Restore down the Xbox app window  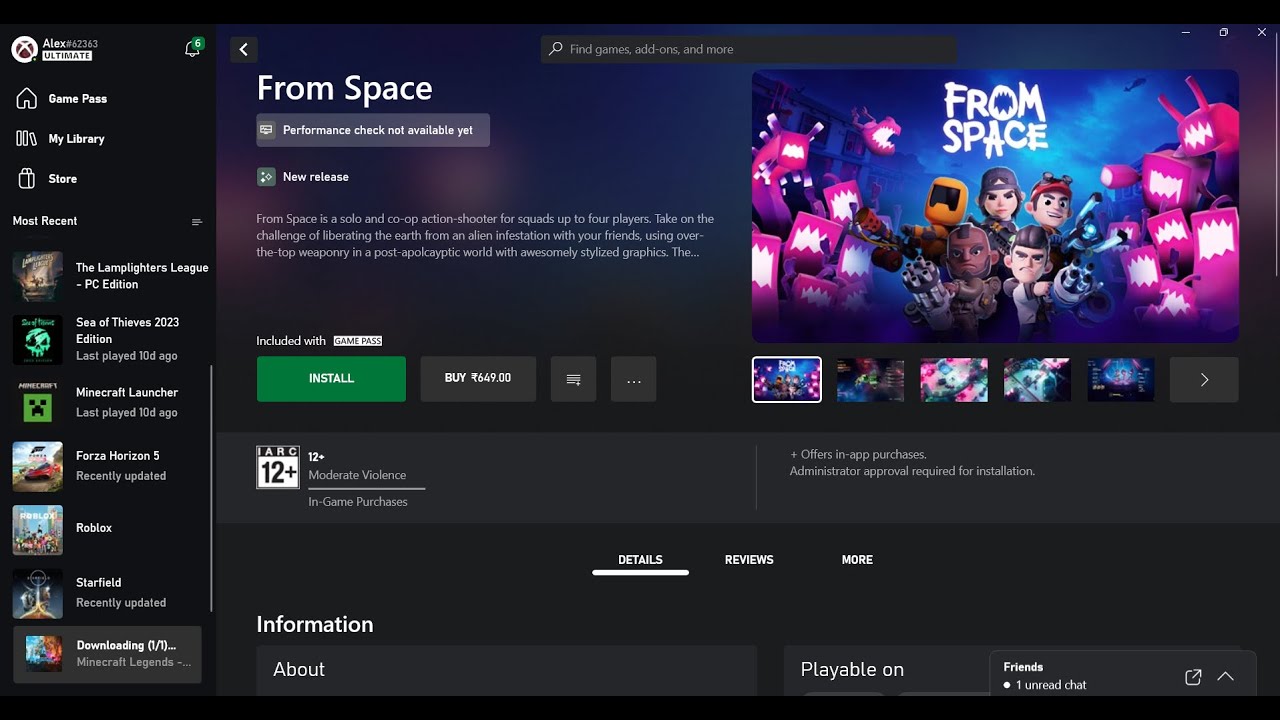click(1223, 32)
